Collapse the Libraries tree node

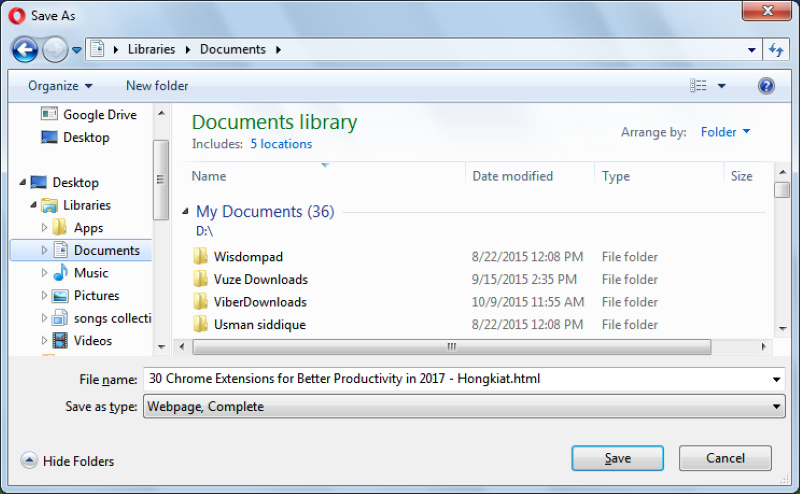point(33,205)
